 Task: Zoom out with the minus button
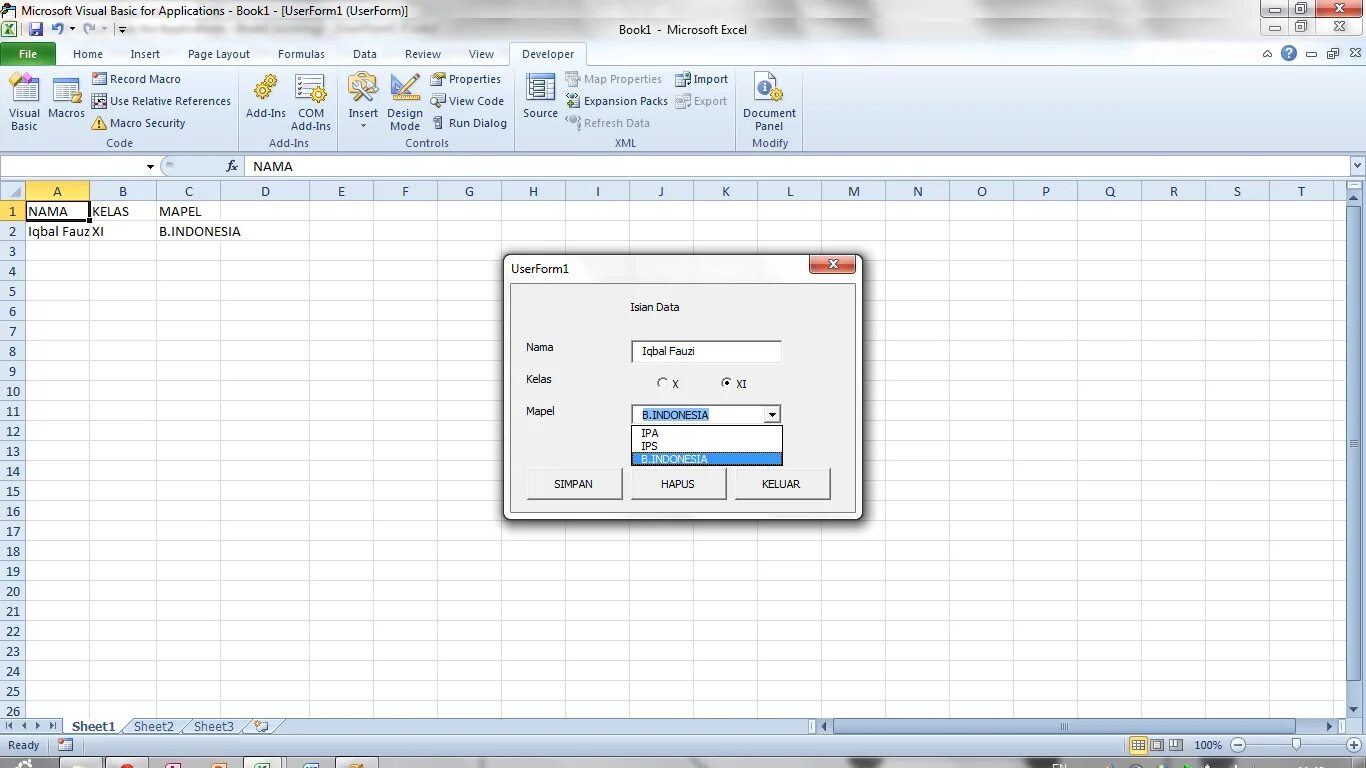coord(1238,745)
